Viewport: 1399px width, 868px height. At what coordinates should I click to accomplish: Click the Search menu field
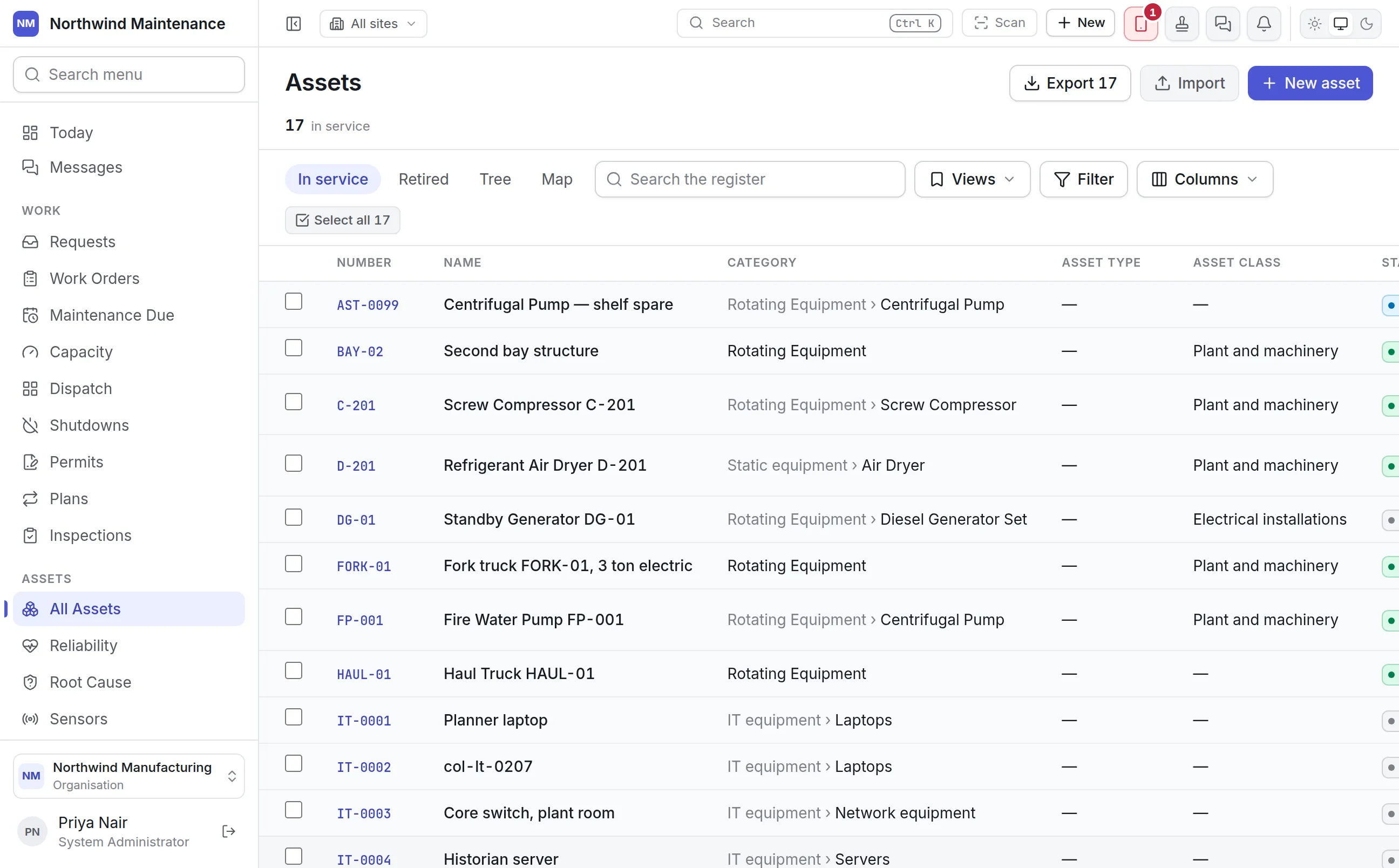(x=128, y=74)
